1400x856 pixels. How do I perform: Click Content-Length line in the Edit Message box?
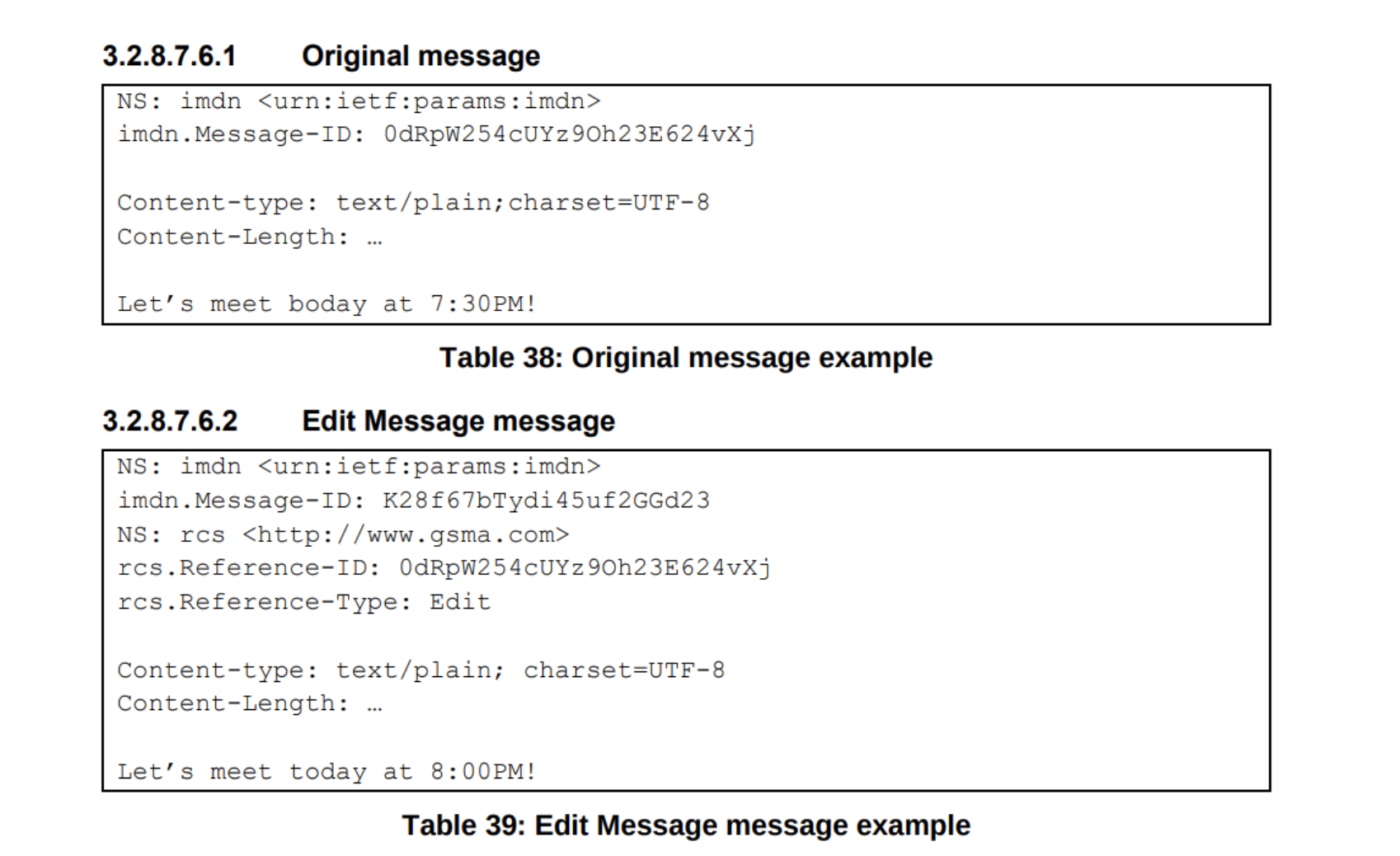pos(249,704)
